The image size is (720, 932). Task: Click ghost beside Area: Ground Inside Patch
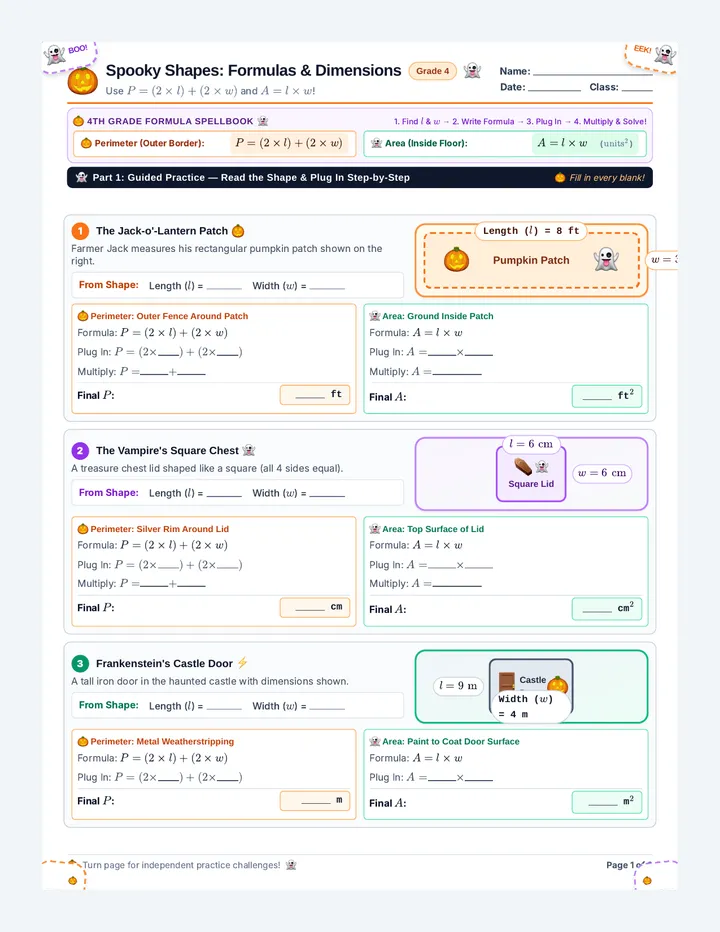point(375,316)
